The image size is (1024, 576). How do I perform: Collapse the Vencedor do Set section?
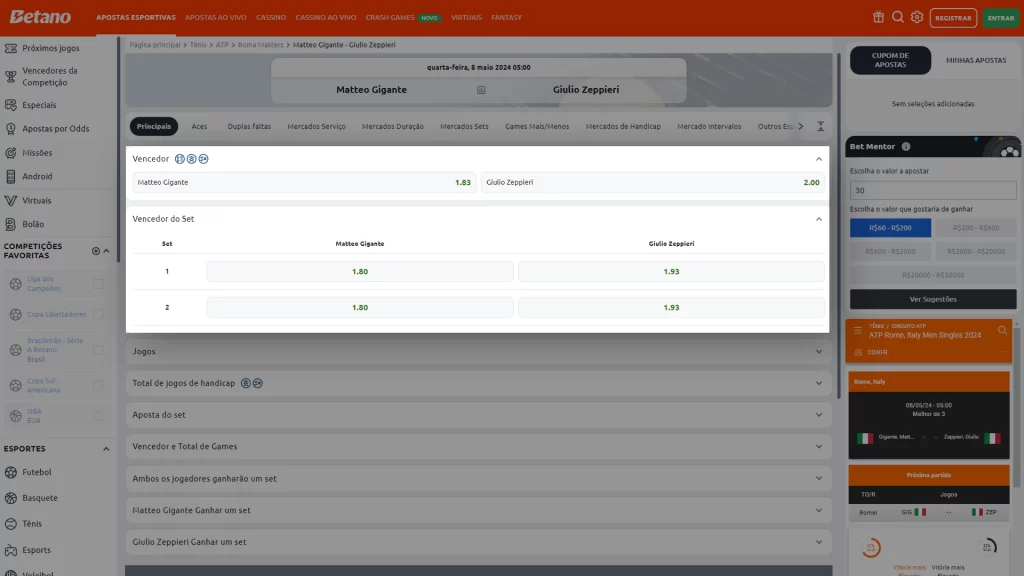click(x=818, y=219)
